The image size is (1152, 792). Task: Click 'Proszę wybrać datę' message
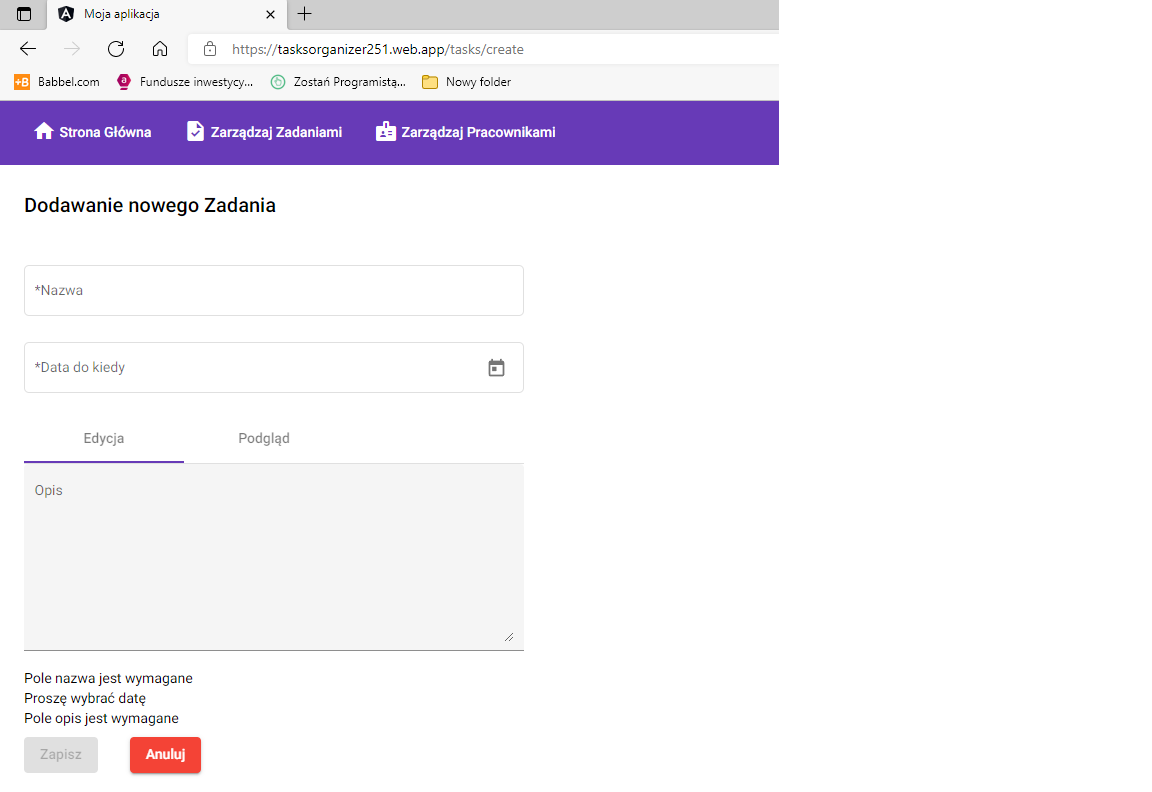85,698
